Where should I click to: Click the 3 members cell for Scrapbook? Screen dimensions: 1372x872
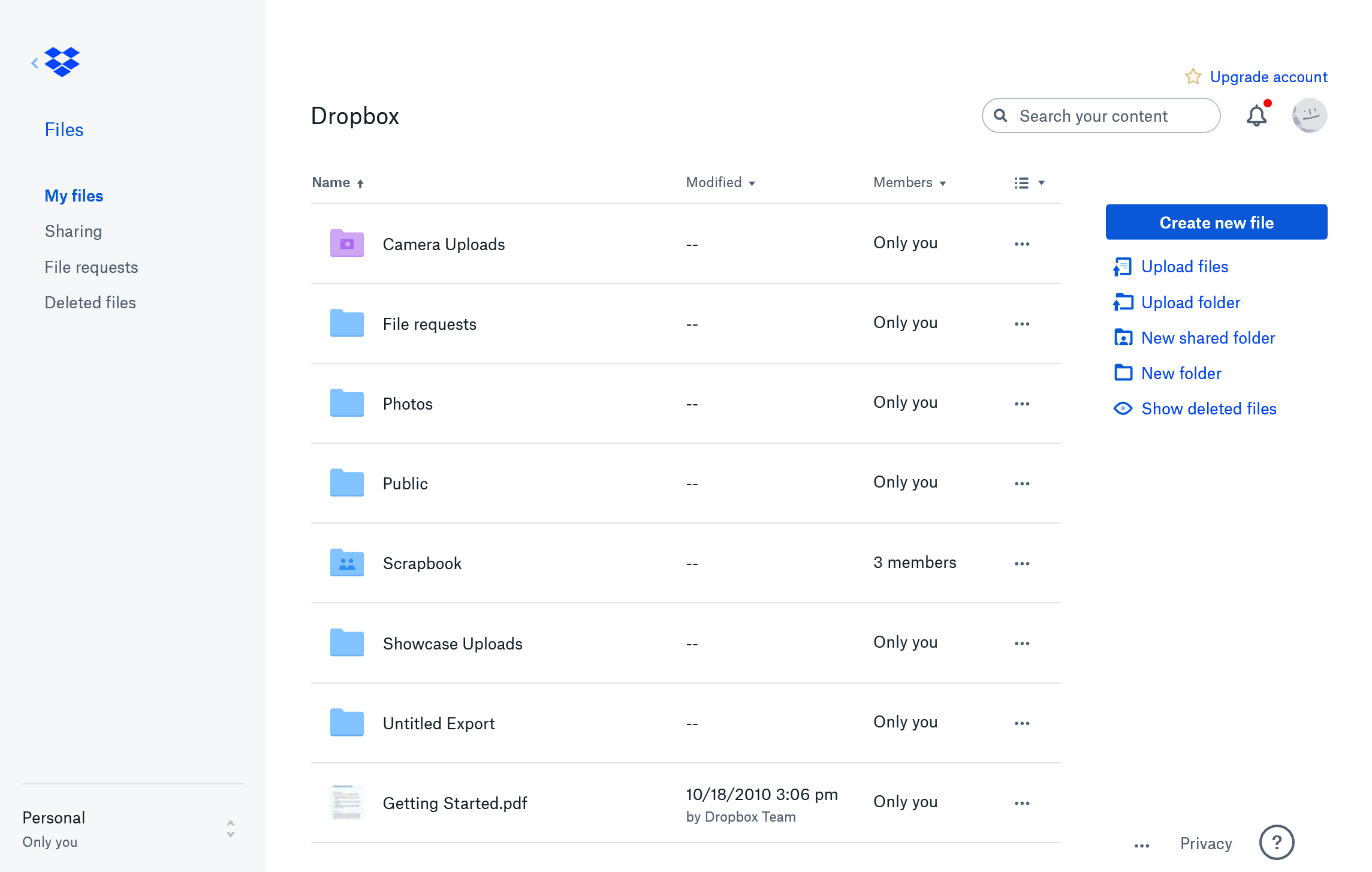915,562
